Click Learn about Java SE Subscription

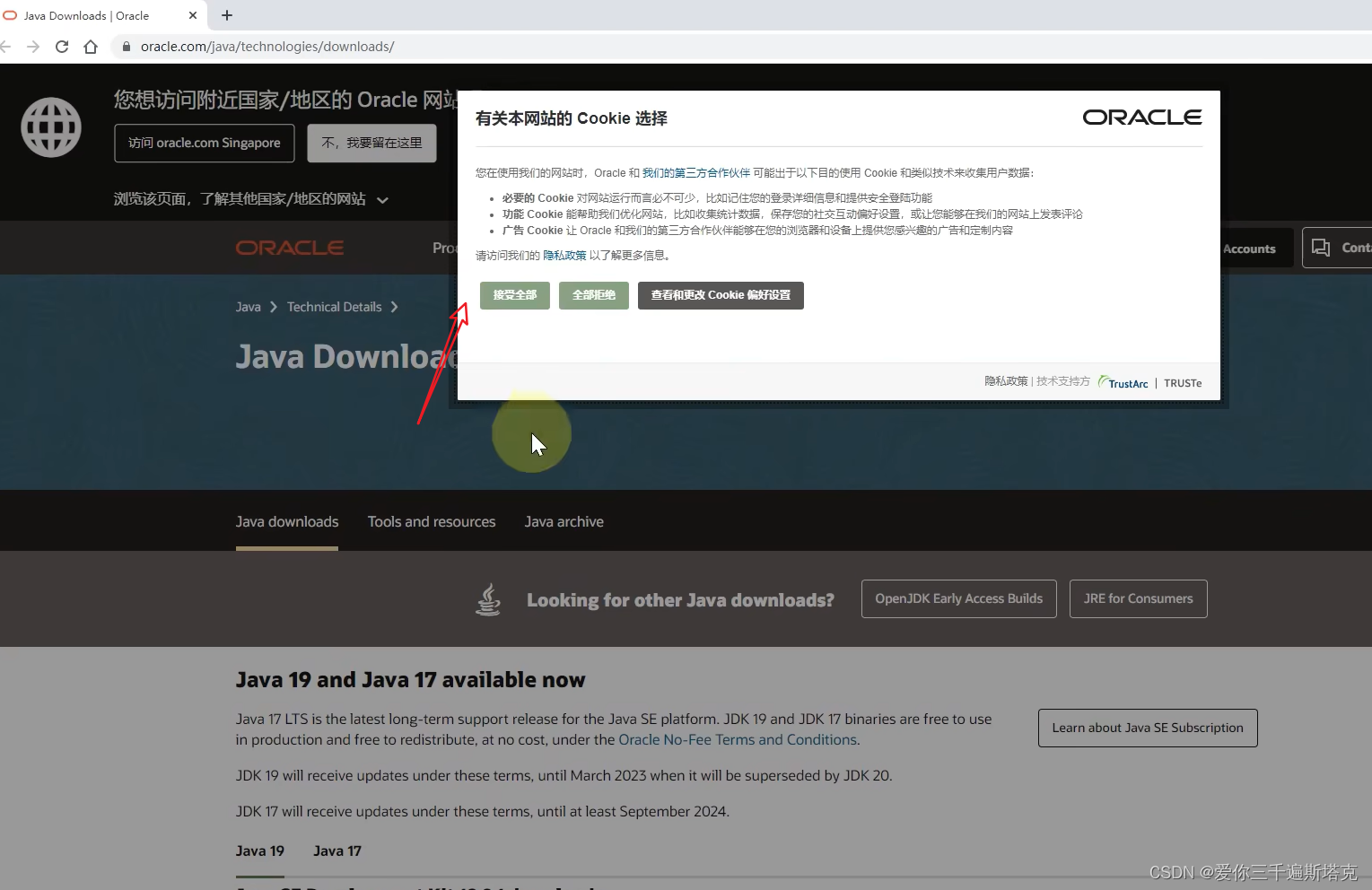click(1148, 728)
